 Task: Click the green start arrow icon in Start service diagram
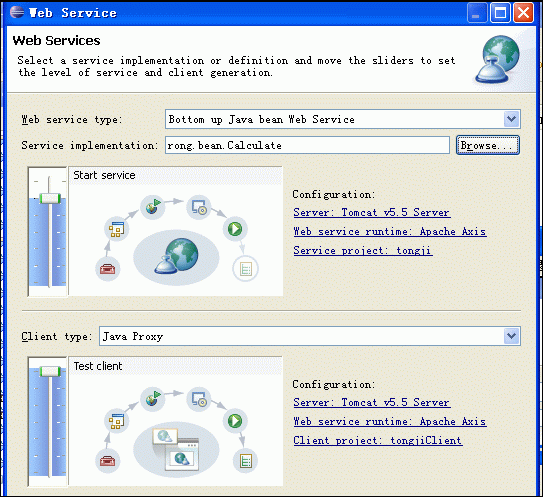point(235,229)
